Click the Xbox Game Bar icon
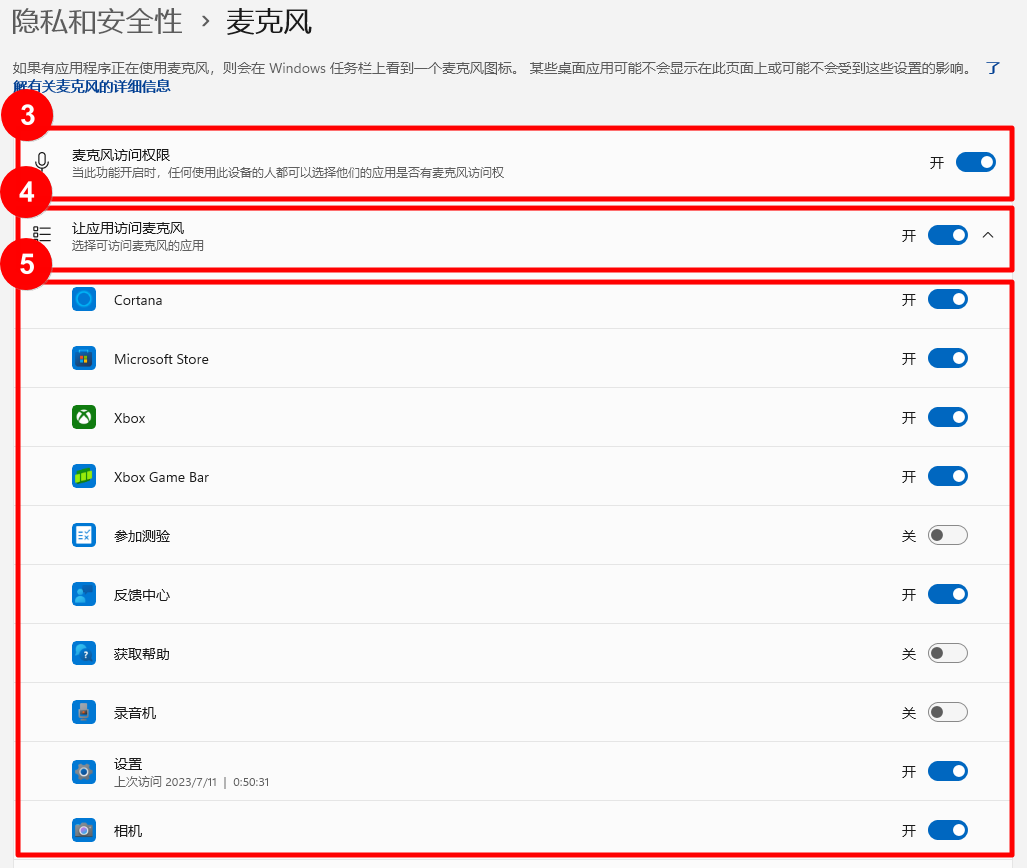Screen dimensions: 1027x868 click(x=84, y=476)
